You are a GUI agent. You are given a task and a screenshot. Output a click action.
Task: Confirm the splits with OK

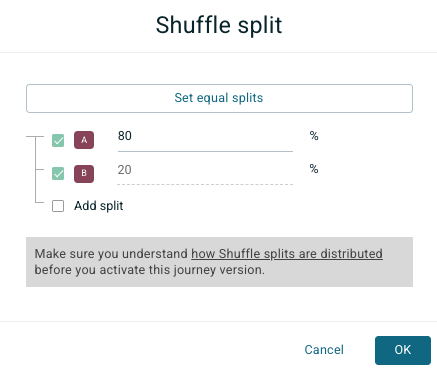(403, 350)
